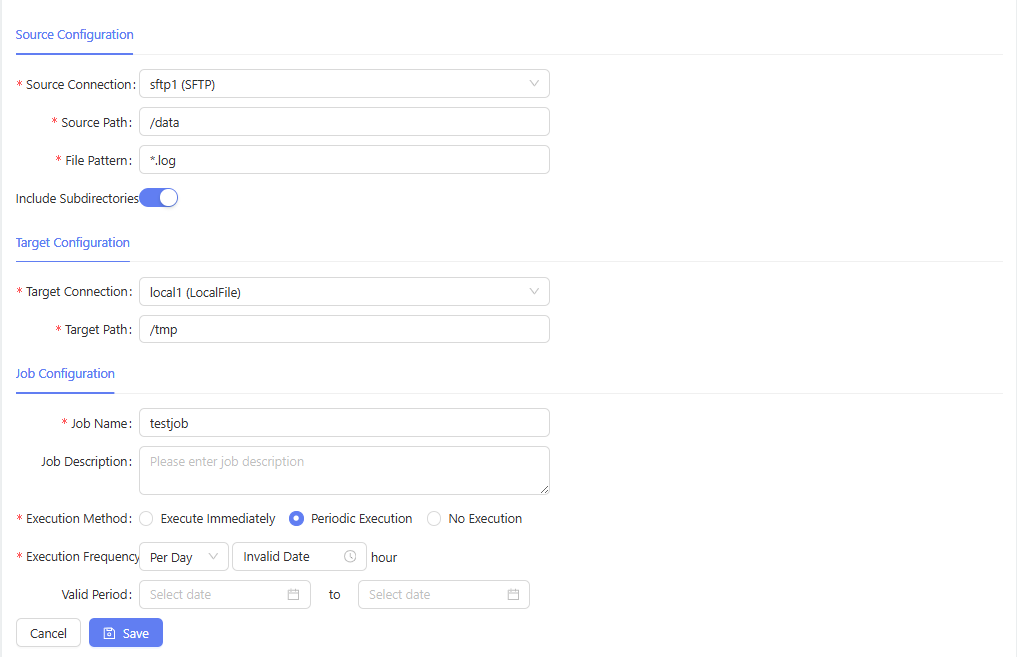
Task: Click the floppy disk icon on Save
Action: pos(110,633)
